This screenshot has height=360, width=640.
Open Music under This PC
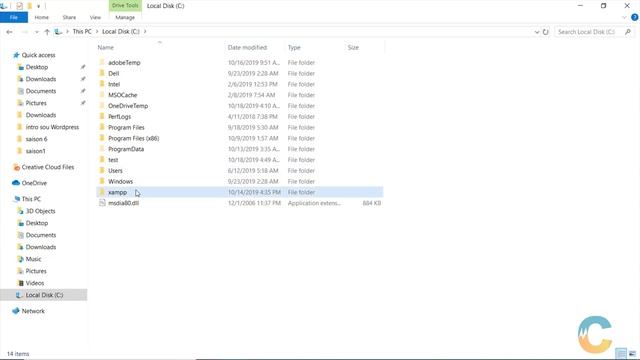pyautogui.click(x=33, y=259)
